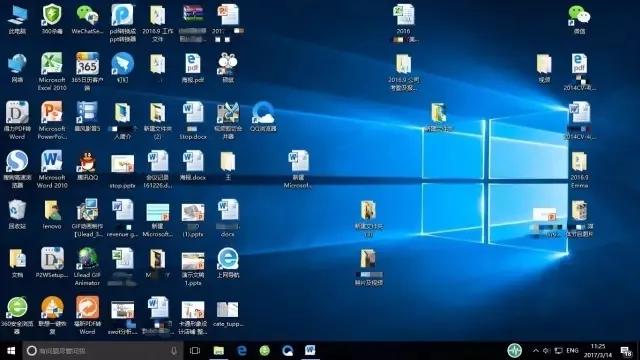Select the 2016.9 Emma folder
The width and height of the screenshot is (640, 360).
[579, 169]
